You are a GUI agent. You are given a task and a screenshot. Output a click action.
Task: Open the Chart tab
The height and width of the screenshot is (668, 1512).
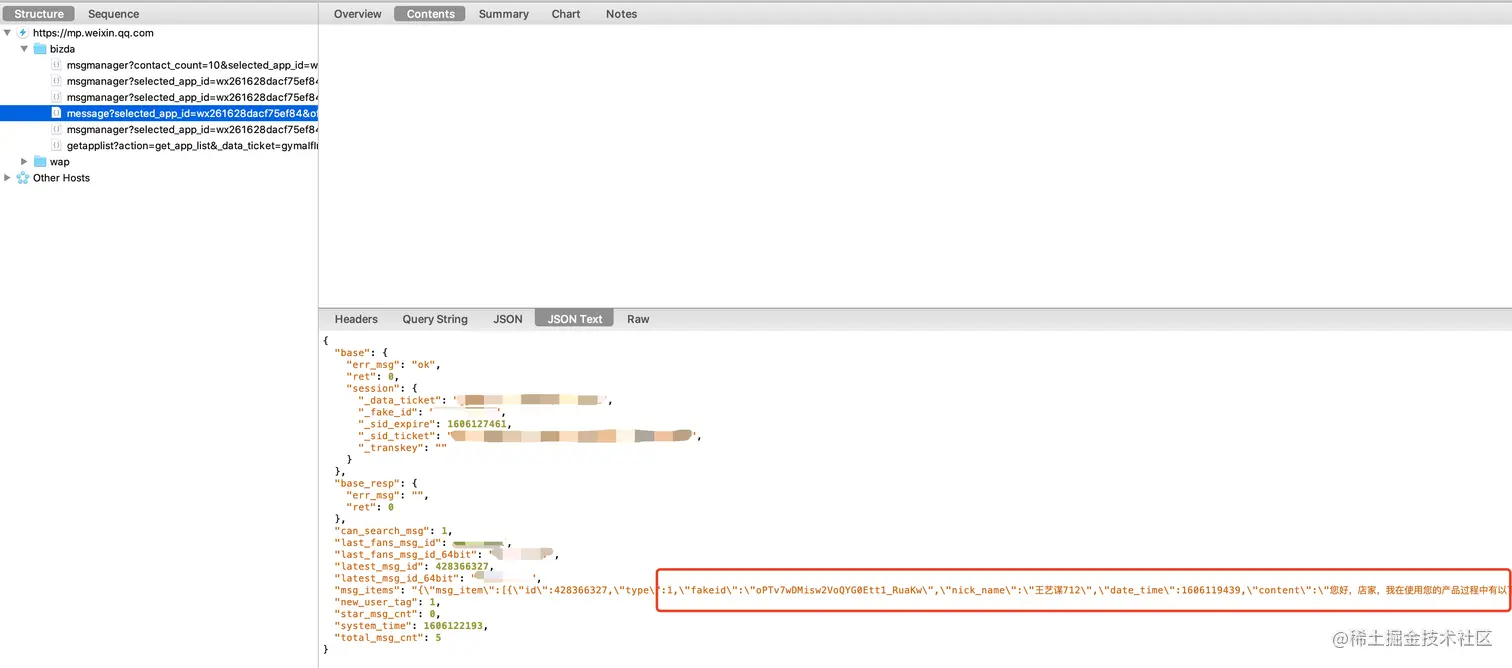click(566, 14)
